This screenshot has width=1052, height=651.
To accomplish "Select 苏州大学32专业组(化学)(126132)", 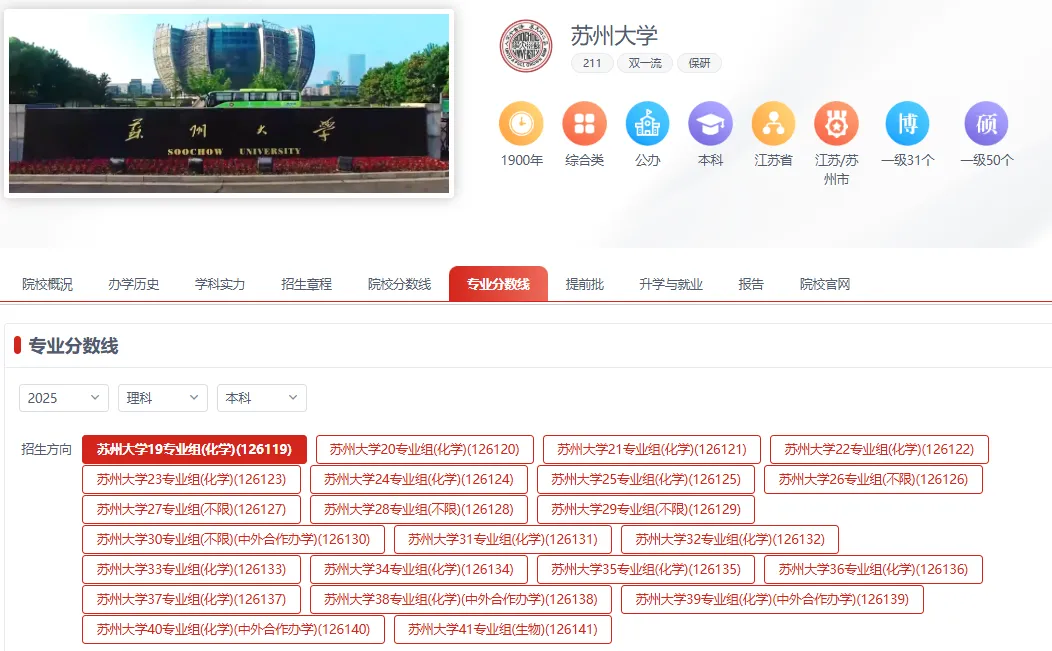I will click(730, 539).
